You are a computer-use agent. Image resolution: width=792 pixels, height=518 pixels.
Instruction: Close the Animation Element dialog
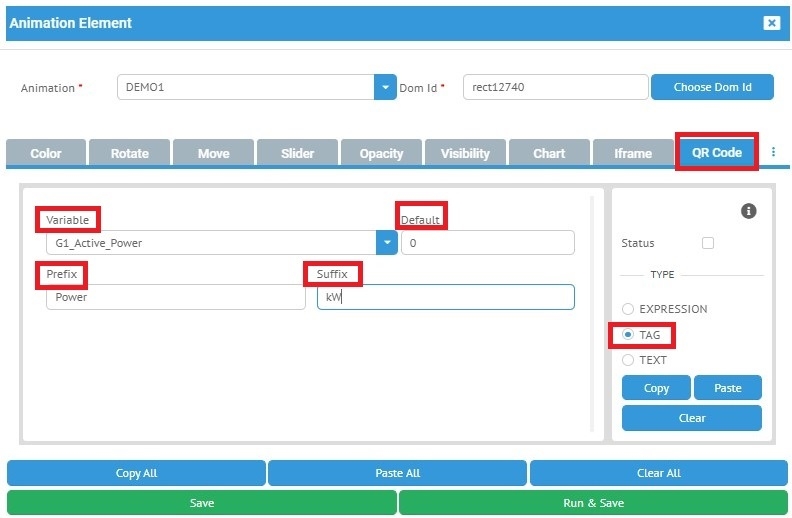[771, 23]
